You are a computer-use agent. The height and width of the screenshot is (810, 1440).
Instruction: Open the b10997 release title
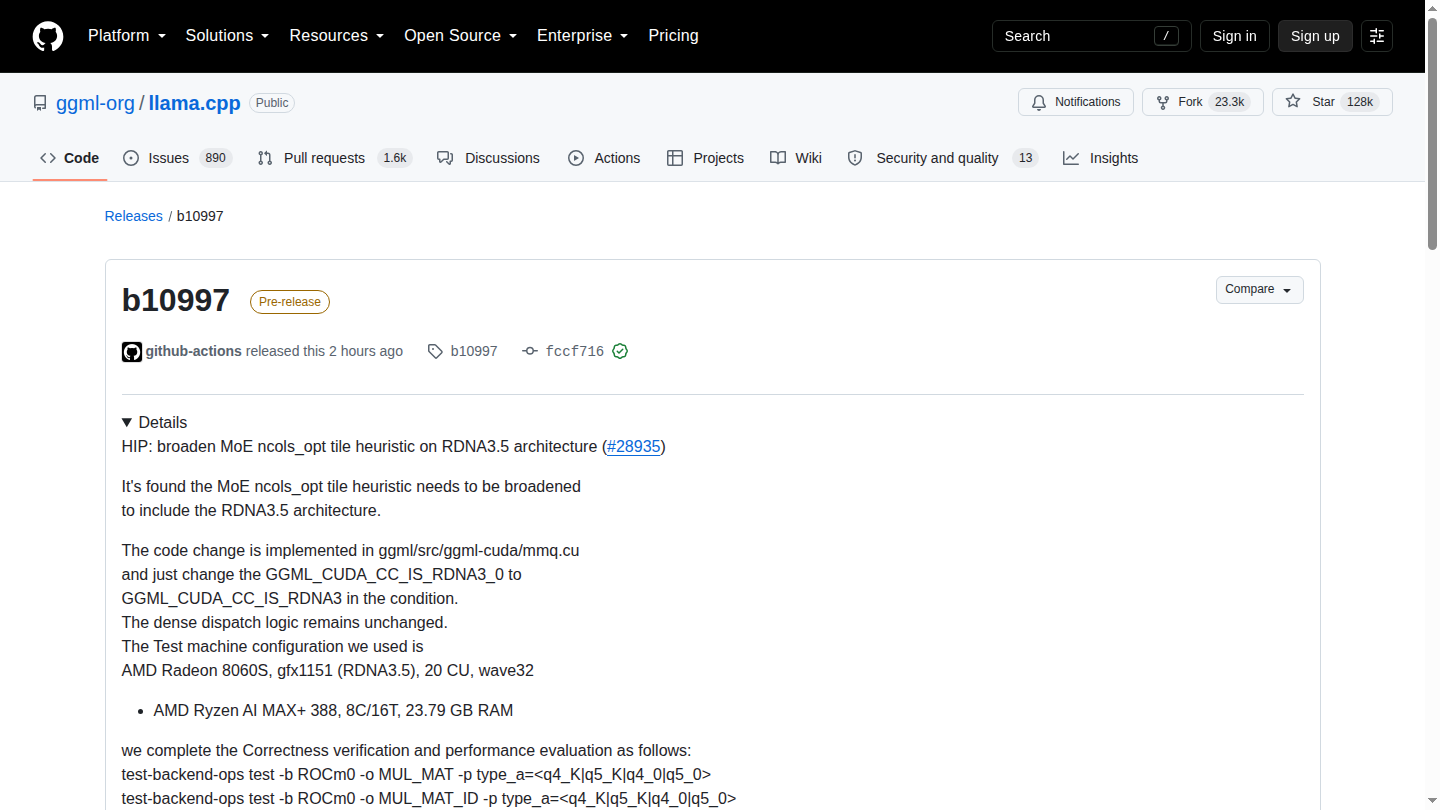[x=176, y=300]
